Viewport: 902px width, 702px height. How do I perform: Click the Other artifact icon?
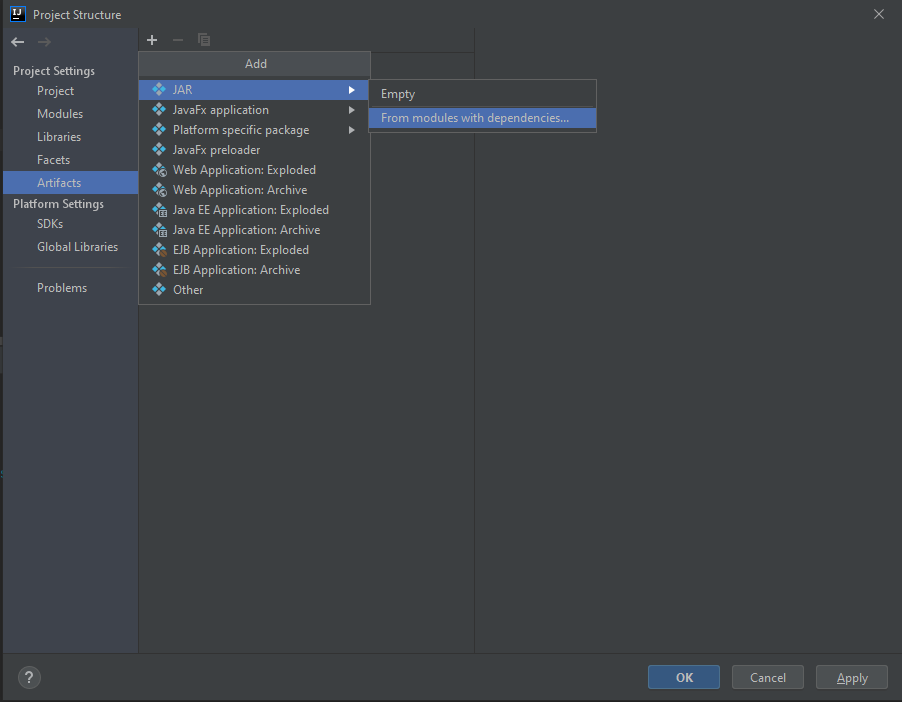(159, 289)
